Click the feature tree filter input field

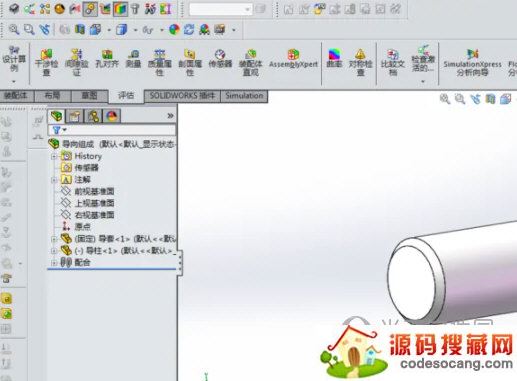112,130
